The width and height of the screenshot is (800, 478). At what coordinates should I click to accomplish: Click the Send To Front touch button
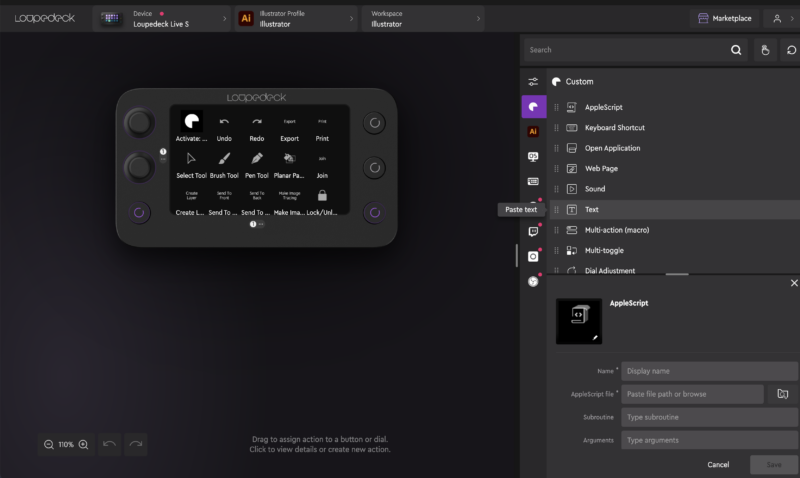click(224, 201)
